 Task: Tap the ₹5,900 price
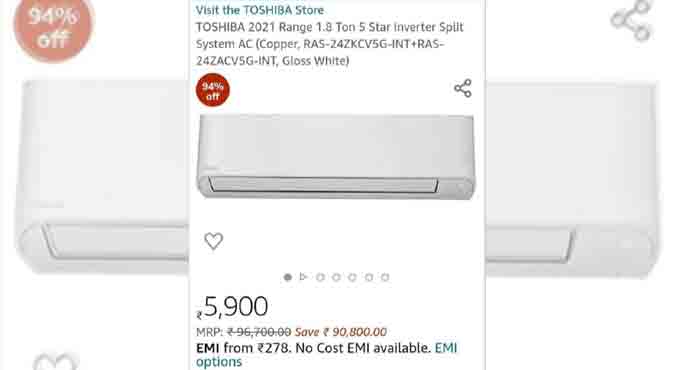click(x=232, y=307)
